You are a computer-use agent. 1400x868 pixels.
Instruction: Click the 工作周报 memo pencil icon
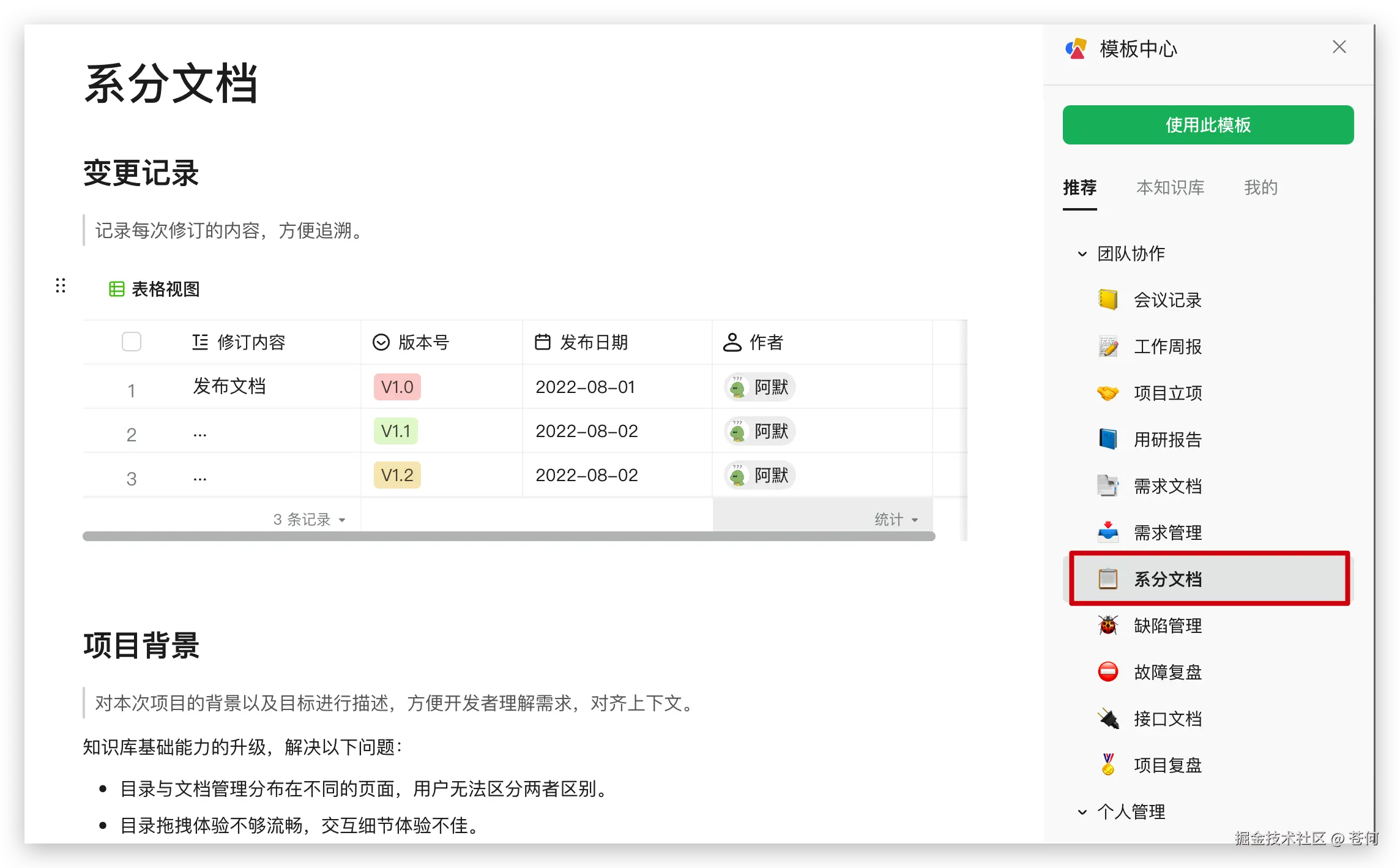(x=1108, y=346)
